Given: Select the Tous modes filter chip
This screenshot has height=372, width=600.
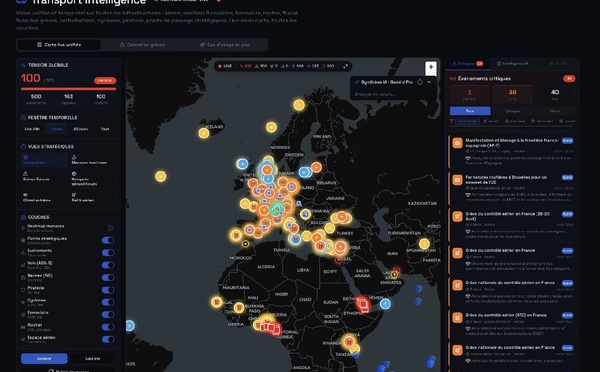Looking at the screenshot, I should (x=467, y=121).
